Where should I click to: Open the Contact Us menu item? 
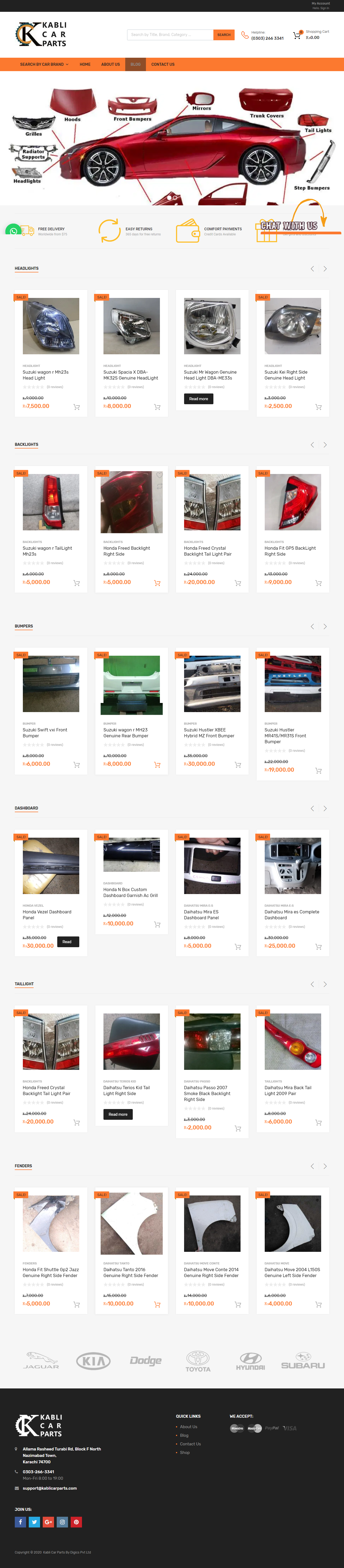pyautogui.click(x=163, y=64)
